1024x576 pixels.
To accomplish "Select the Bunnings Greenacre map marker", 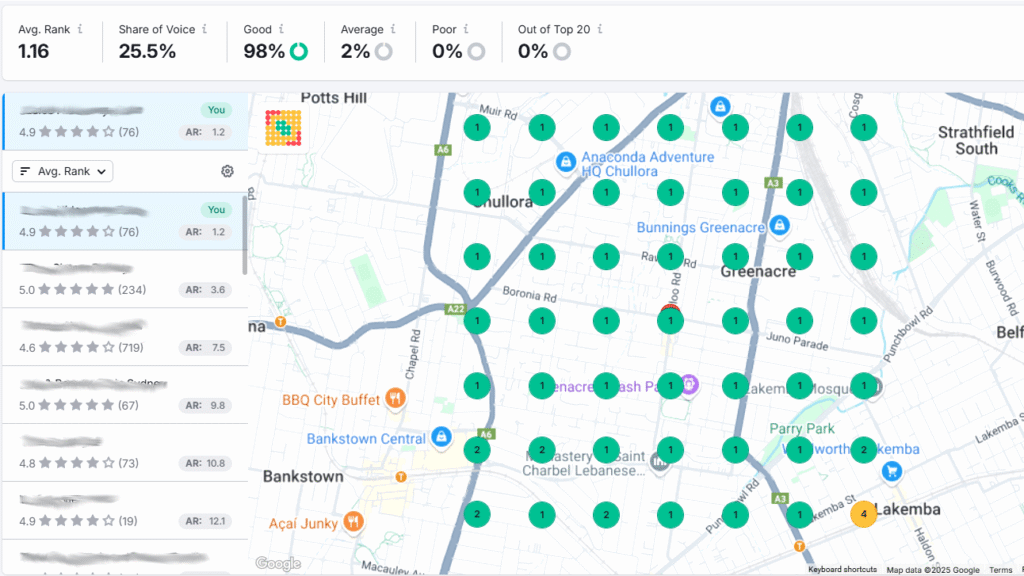I will (780, 227).
